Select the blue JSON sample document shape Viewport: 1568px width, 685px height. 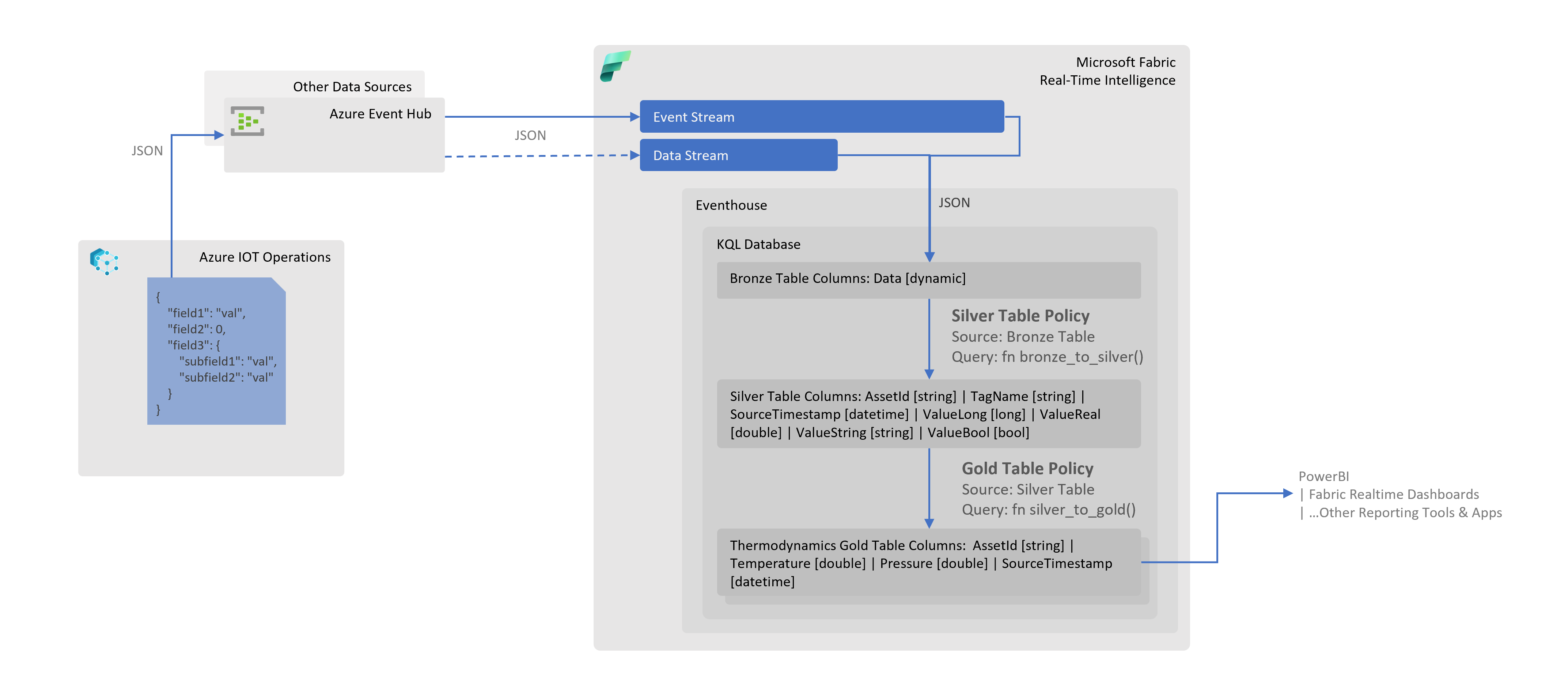click(x=216, y=351)
